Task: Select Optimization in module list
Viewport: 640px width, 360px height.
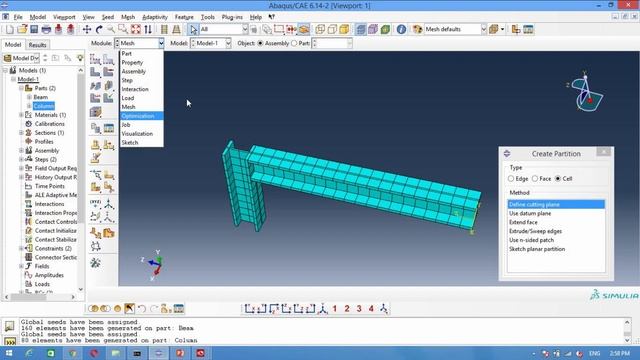Action: [x=142, y=116]
